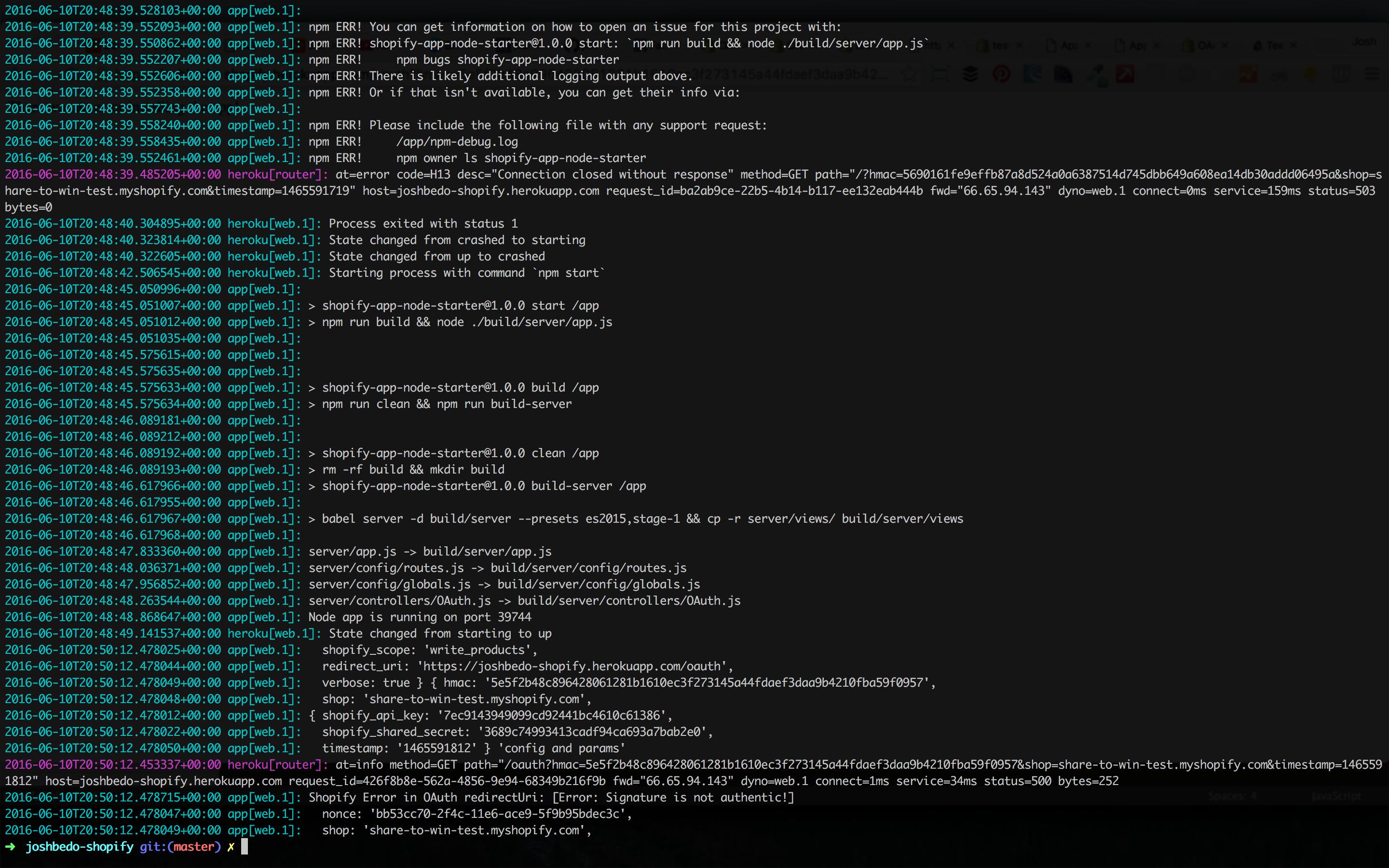
Task: Open the faint 'Spaces: 4' indentation selector
Action: click(x=1232, y=796)
